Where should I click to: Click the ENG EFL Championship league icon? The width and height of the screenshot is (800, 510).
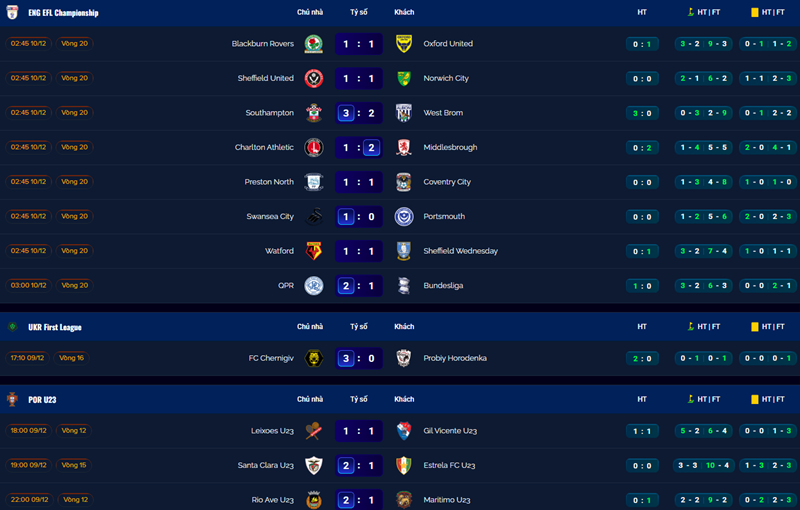pos(13,12)
